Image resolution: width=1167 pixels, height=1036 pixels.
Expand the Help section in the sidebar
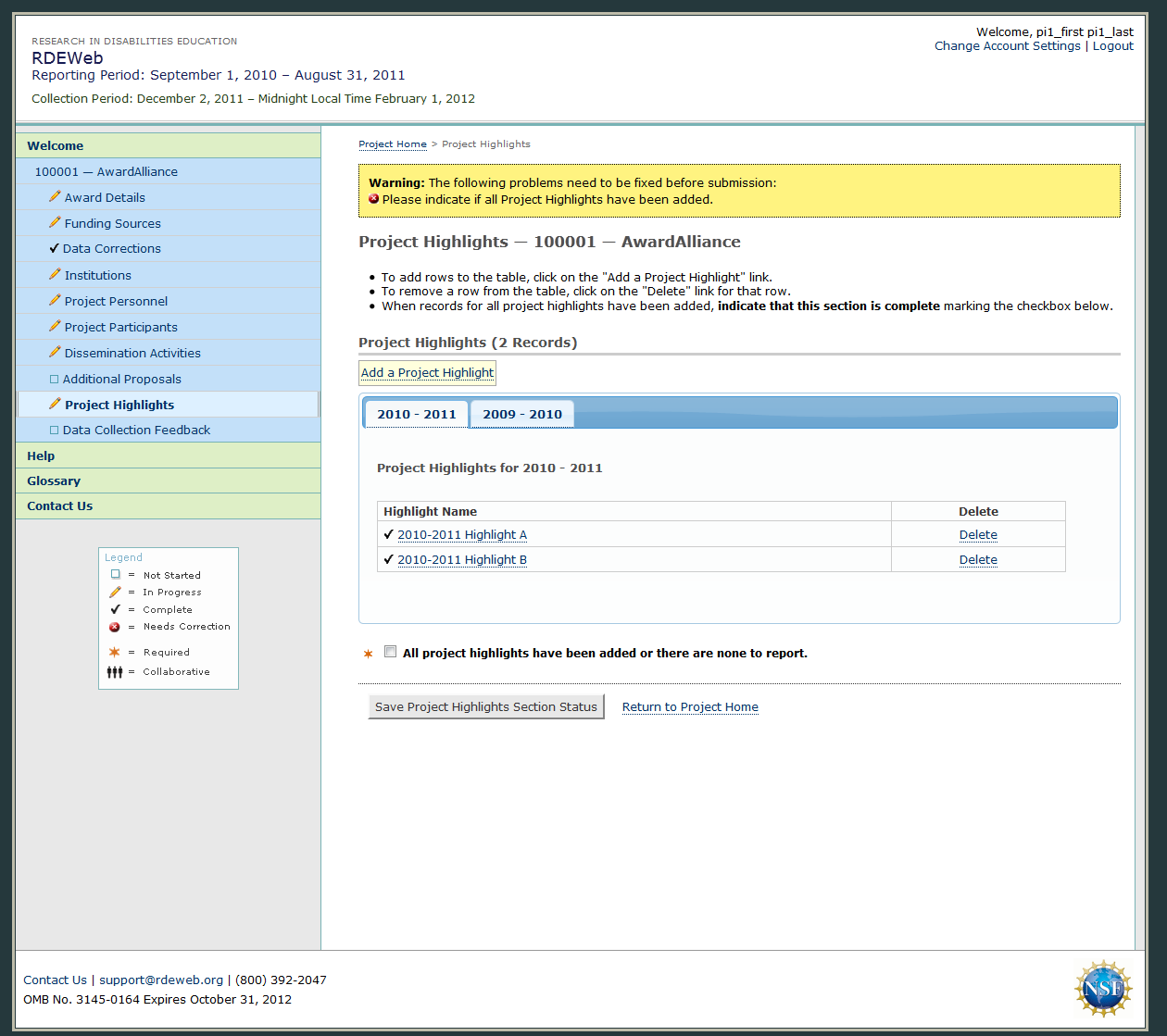pos(41,456)
